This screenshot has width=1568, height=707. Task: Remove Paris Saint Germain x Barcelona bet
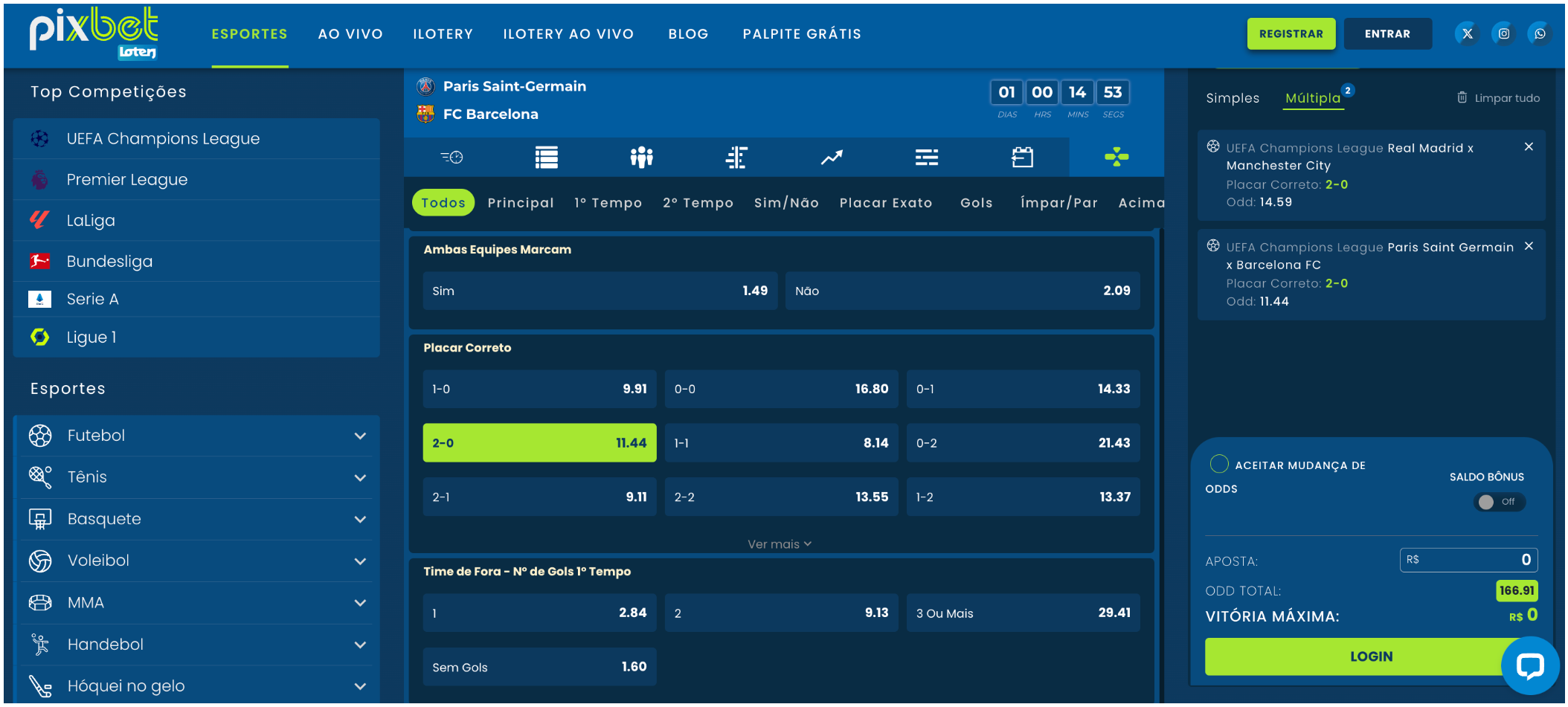[x=1529, y=245]
